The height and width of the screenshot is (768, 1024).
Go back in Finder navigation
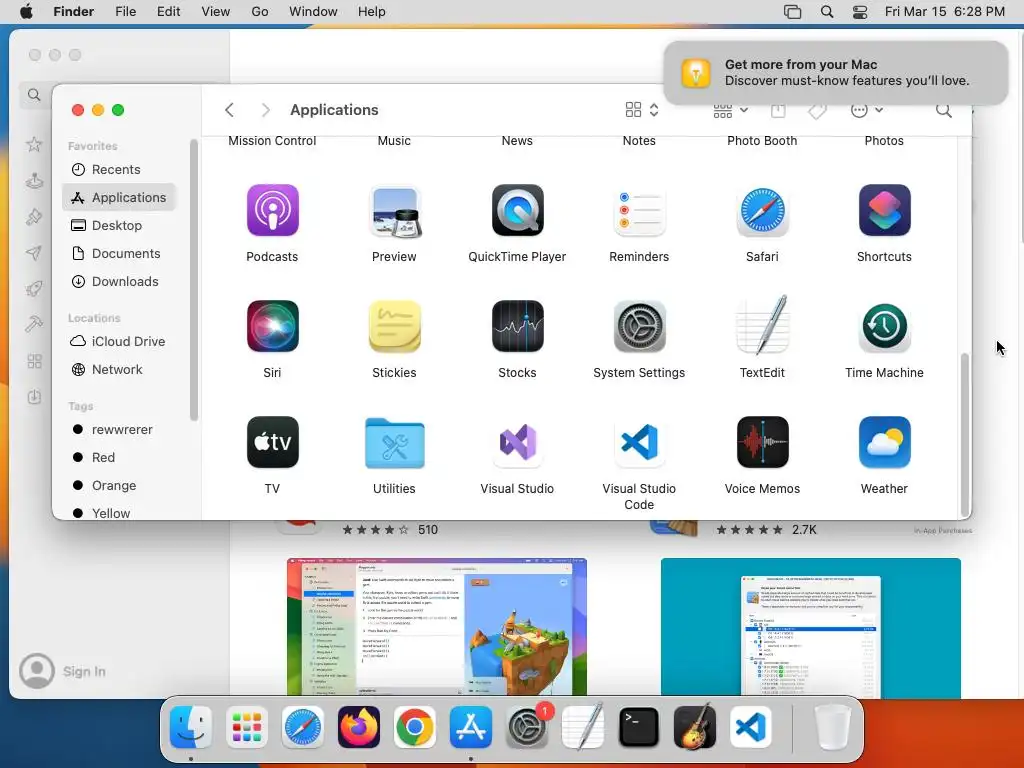pyautogui.click(x=229, y=110)
